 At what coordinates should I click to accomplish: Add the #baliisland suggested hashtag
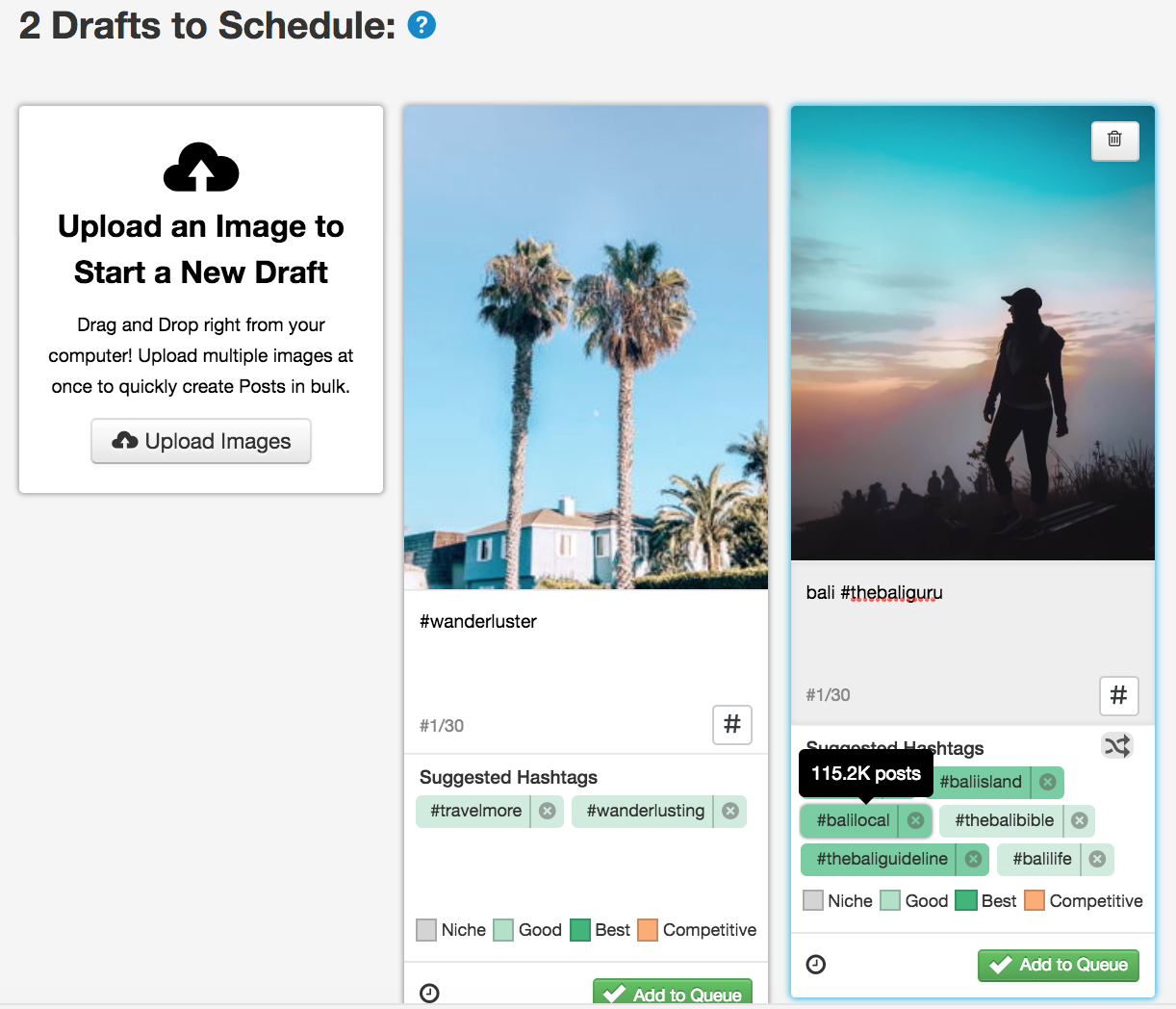pyautogui.click(x=981, y=782)
